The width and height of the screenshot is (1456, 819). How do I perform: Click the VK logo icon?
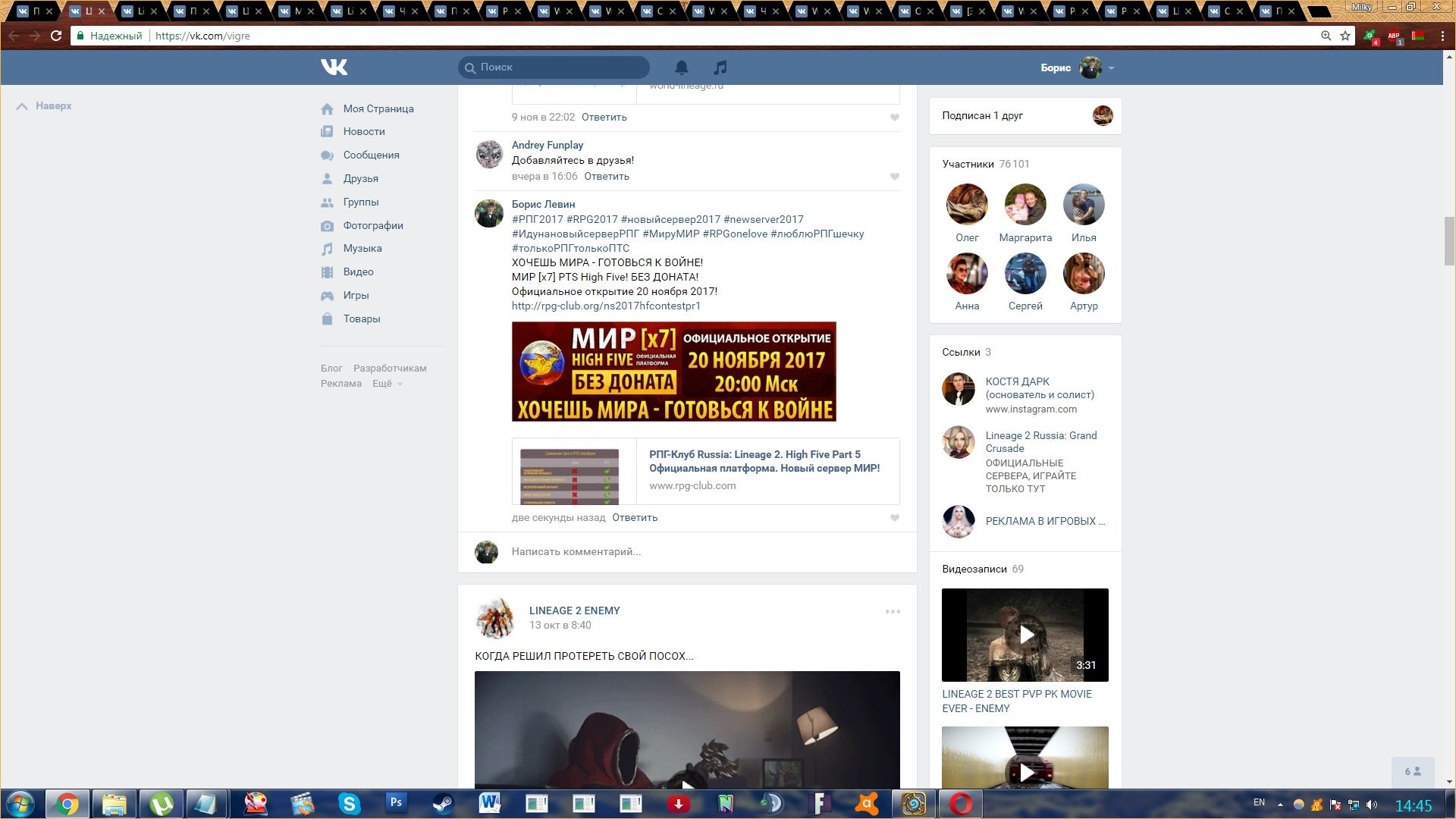334,67
